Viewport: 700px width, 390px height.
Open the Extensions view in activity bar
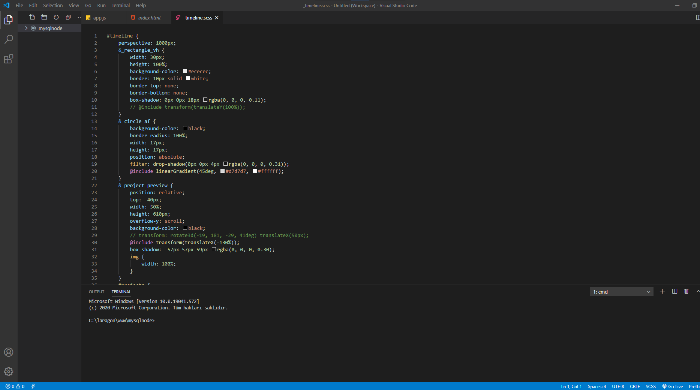click(x=8, y=59)
